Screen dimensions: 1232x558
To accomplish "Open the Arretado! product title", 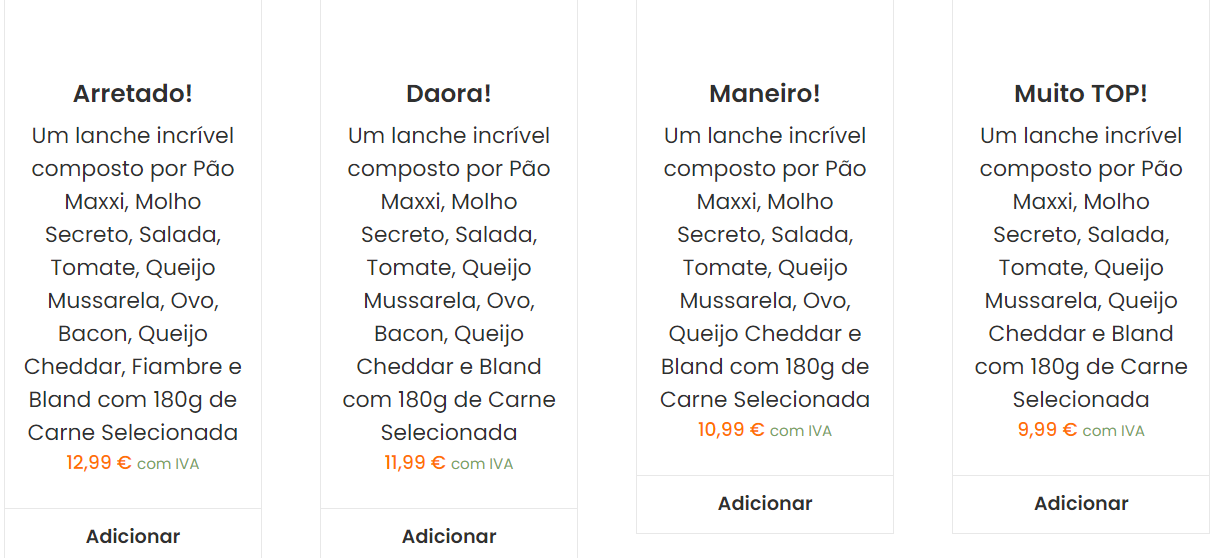I will click(x=133, y=94).
